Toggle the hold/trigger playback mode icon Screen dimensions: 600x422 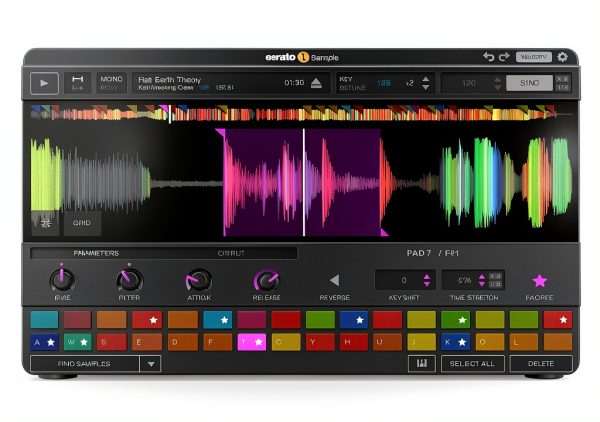[78, 83]
